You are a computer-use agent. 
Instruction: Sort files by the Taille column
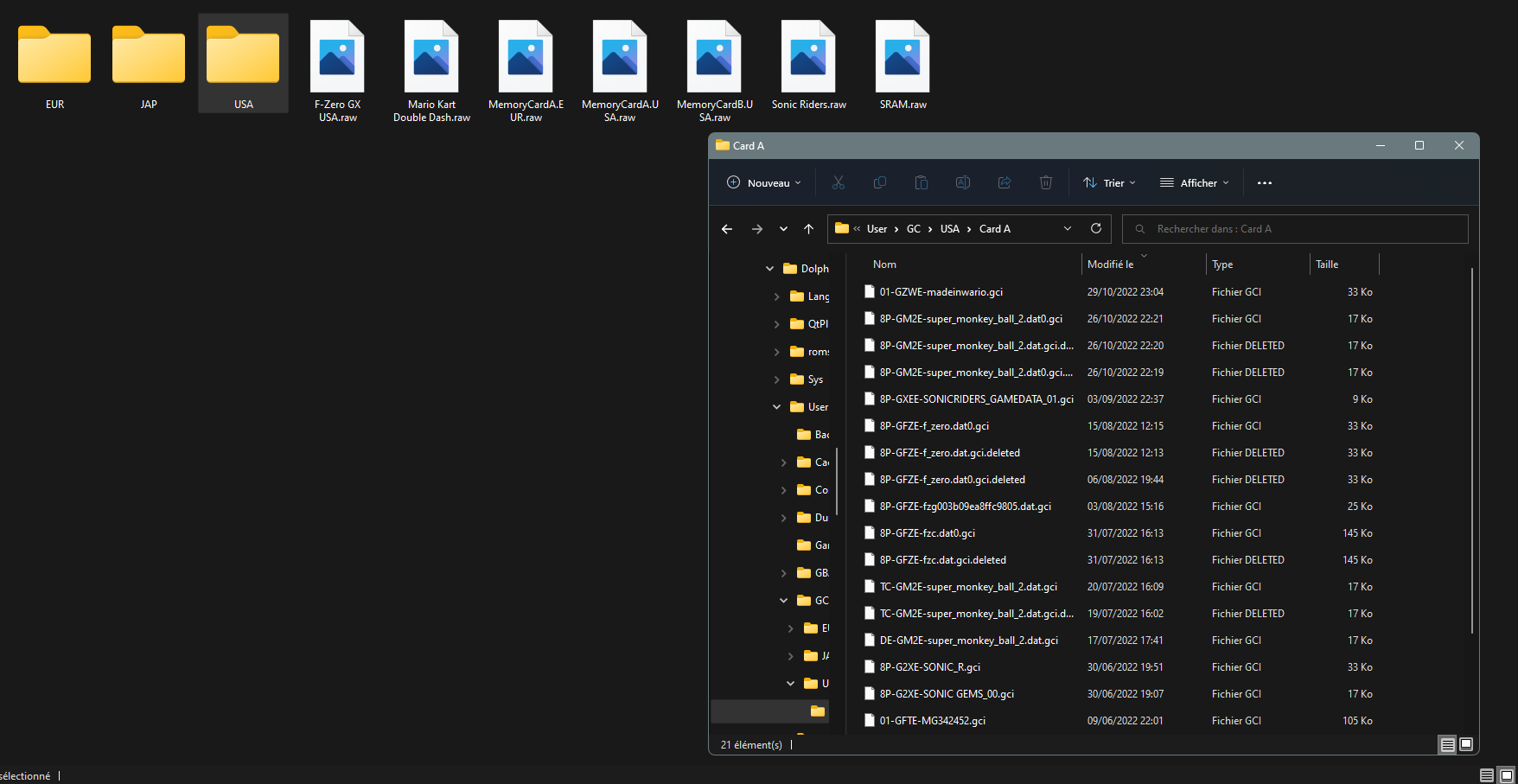pyautogui.click(x=1344, y=265)
